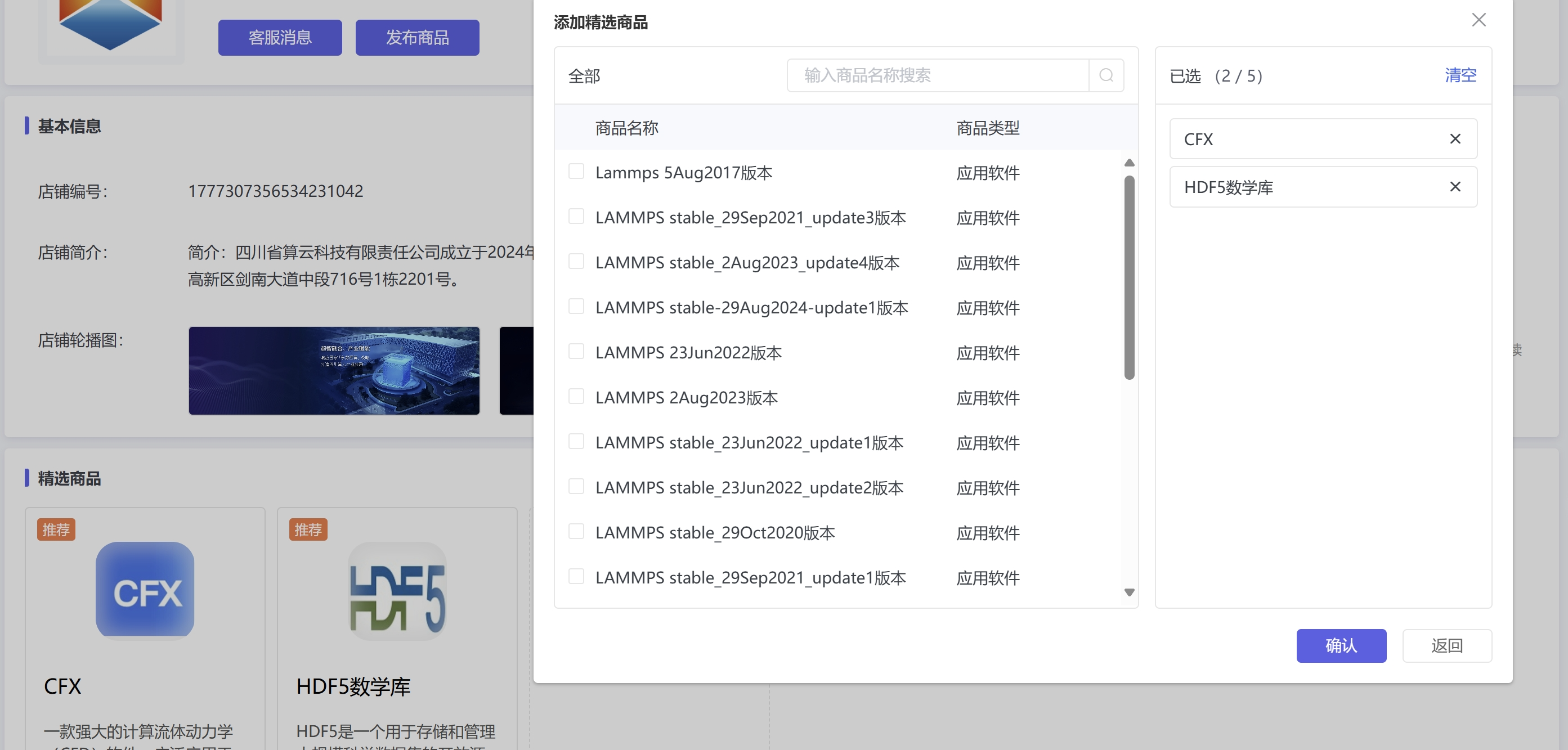Close the 添加精选商品 dialog

coord(1479,20)
